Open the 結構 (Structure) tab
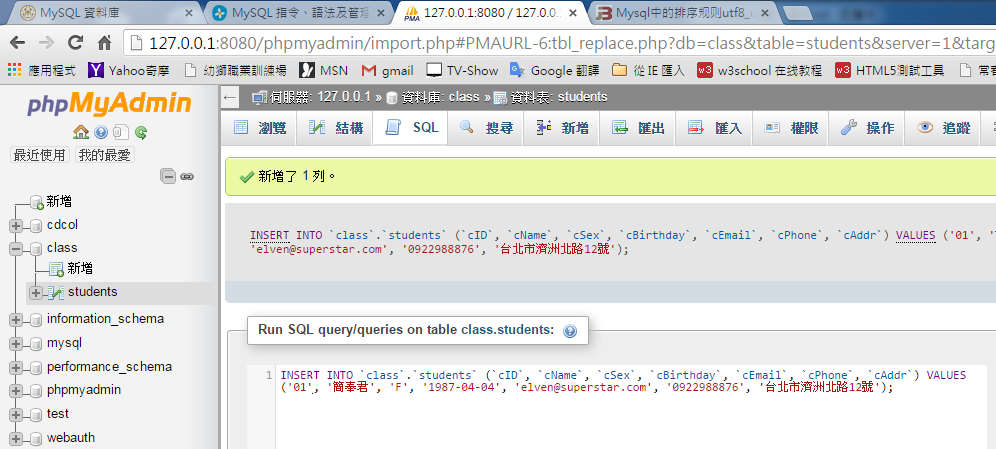The image size is (996, 449). (335, 128)
